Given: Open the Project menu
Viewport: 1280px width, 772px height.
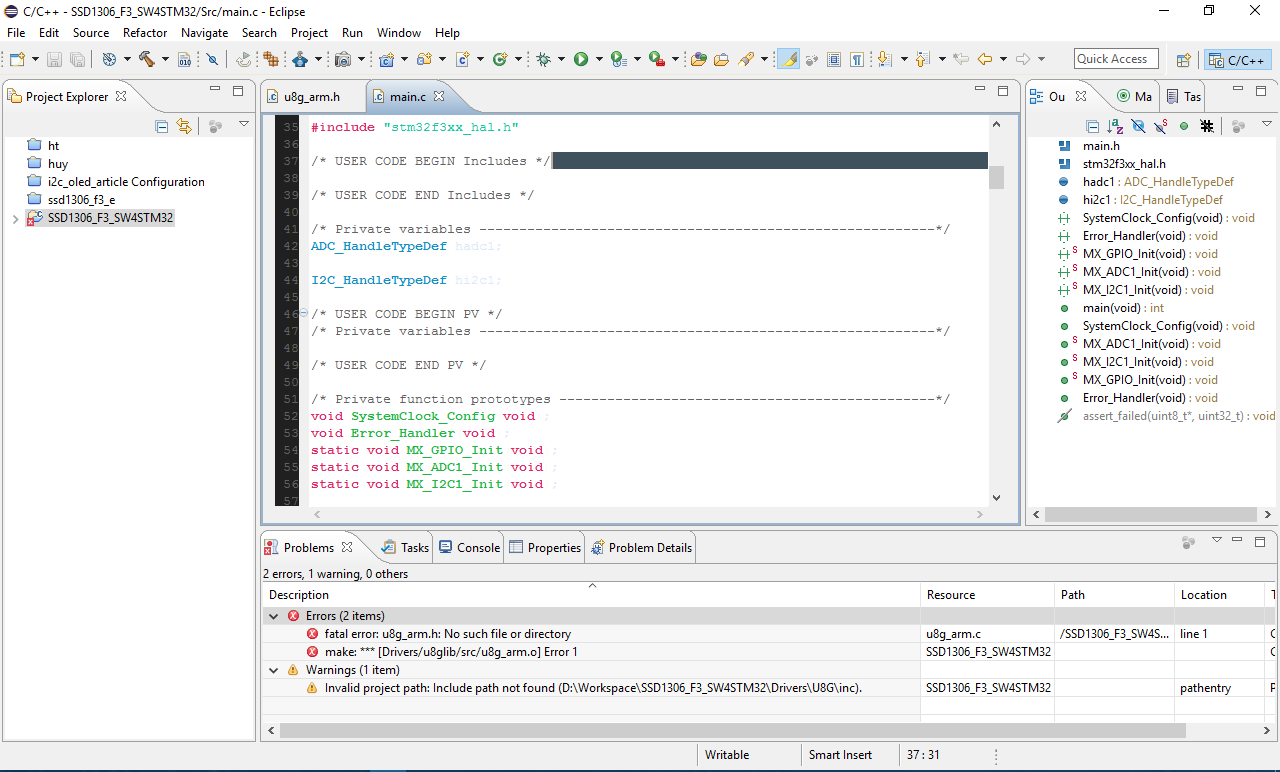Looking at the screenshot, I should [309, 33].
